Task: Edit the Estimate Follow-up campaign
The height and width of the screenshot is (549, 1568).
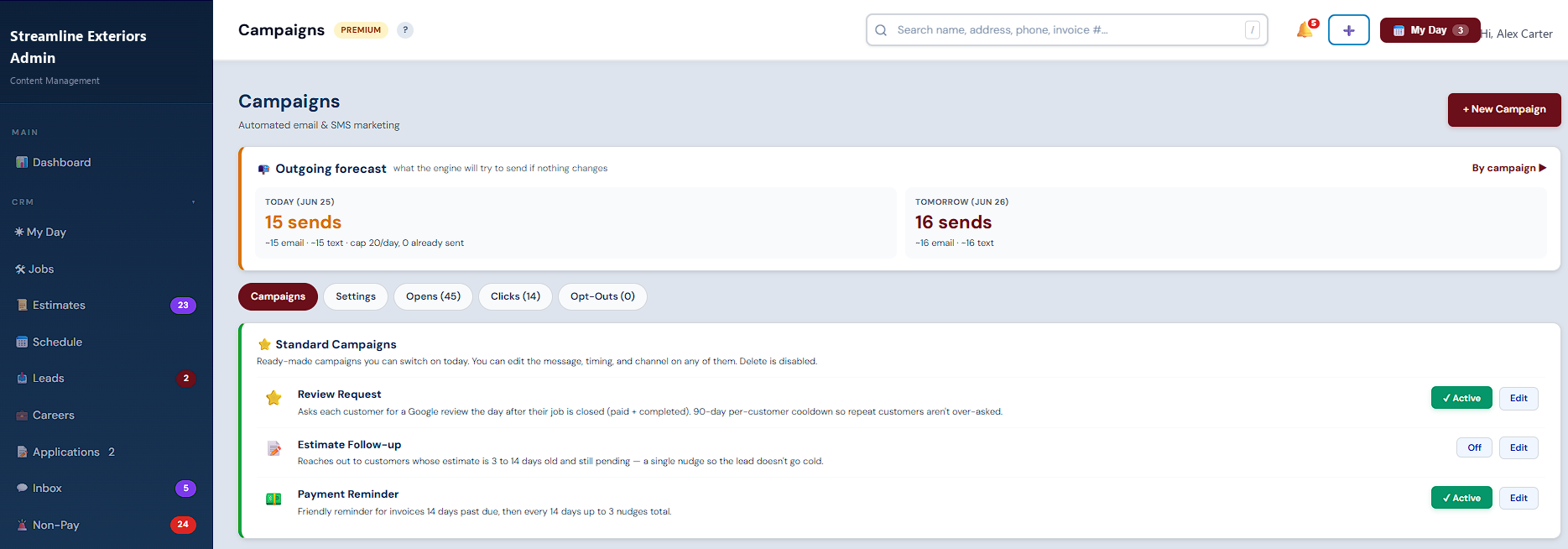Action: tap(1519, 447)
